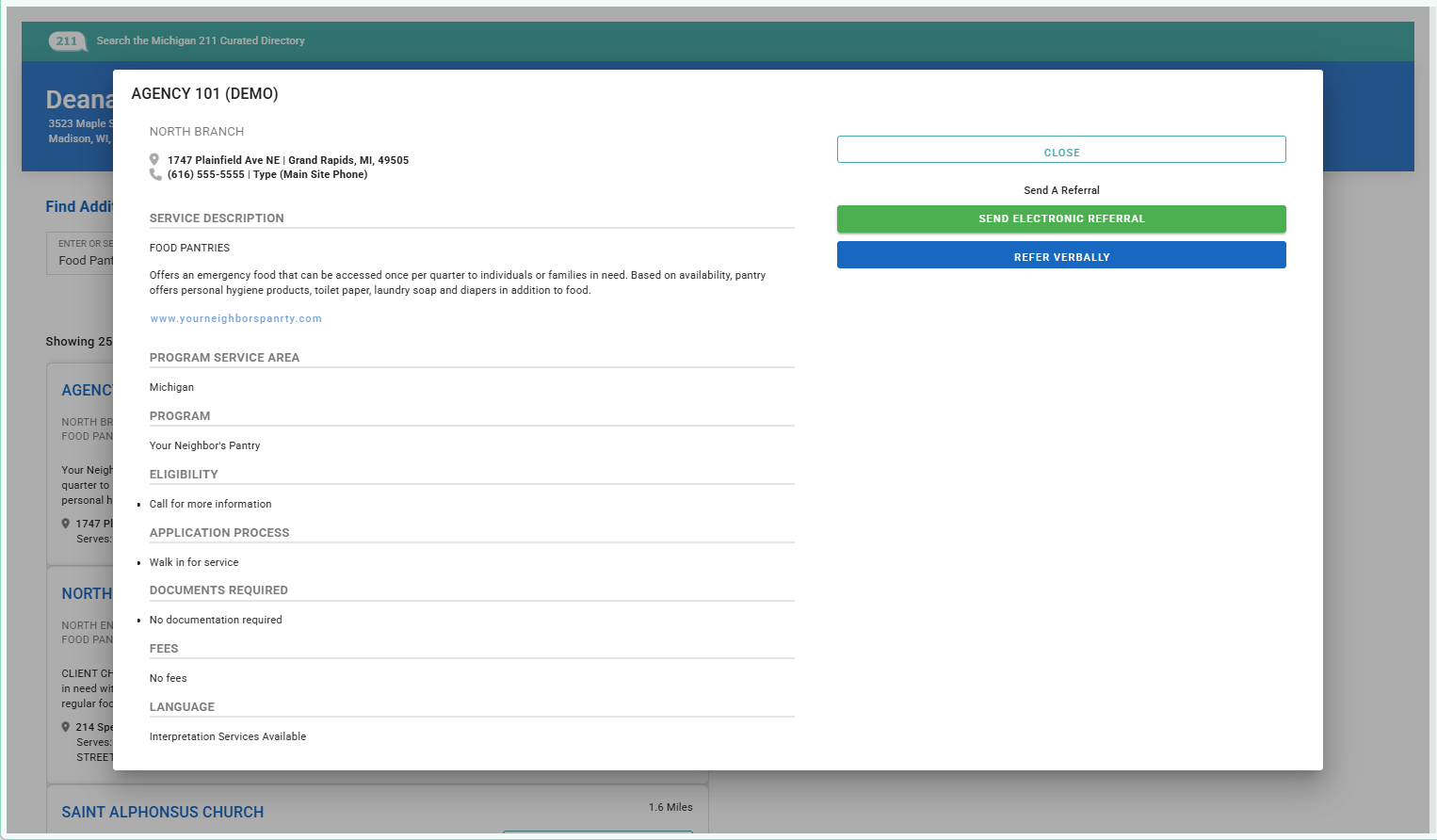Viewport: 1437px width, 840px height.
Task: Send an electronic referral
Action: tap(1060, 218)
